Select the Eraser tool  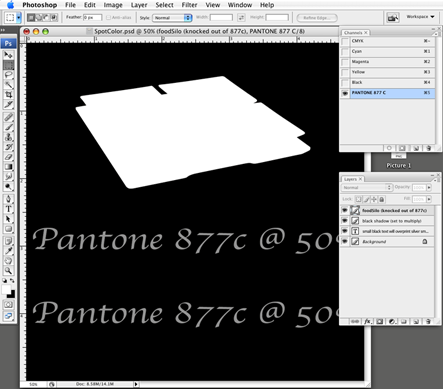pyautogui.click(x=8, y=157)
